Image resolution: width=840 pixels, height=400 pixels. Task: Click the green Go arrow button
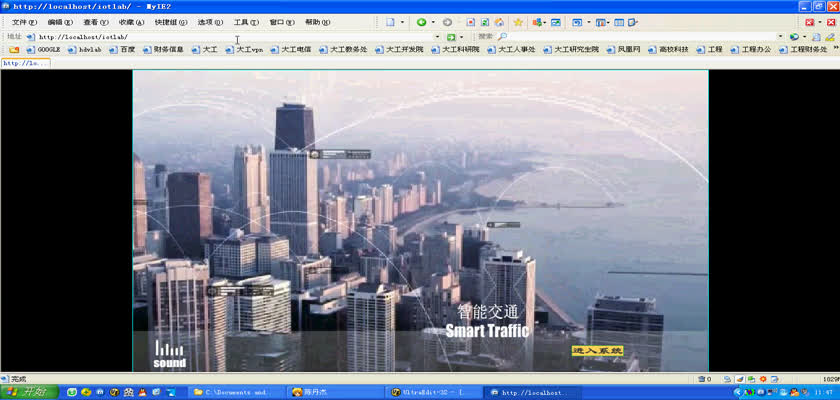tap(451, 37)
